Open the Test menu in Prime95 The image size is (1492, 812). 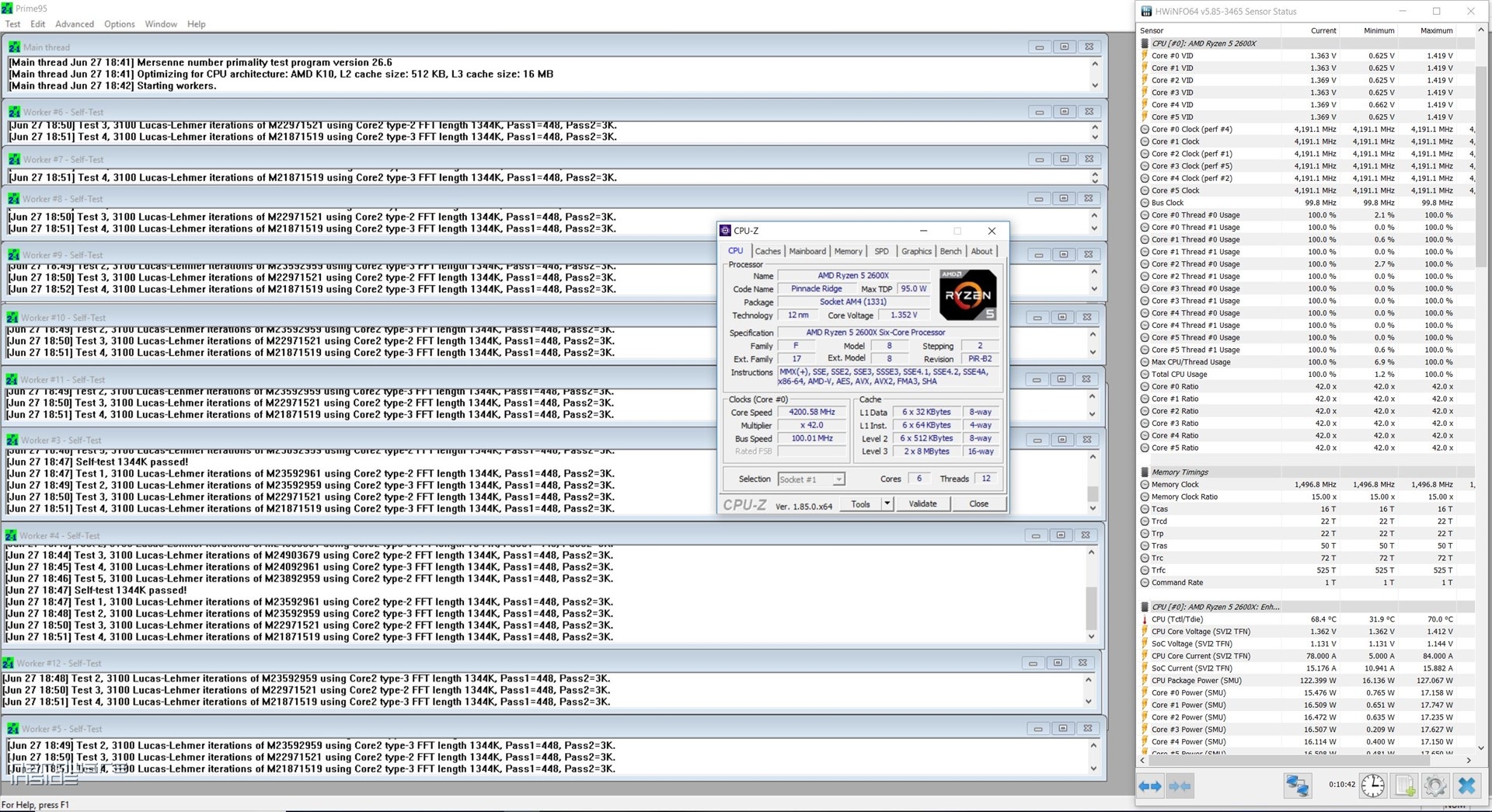12,24
